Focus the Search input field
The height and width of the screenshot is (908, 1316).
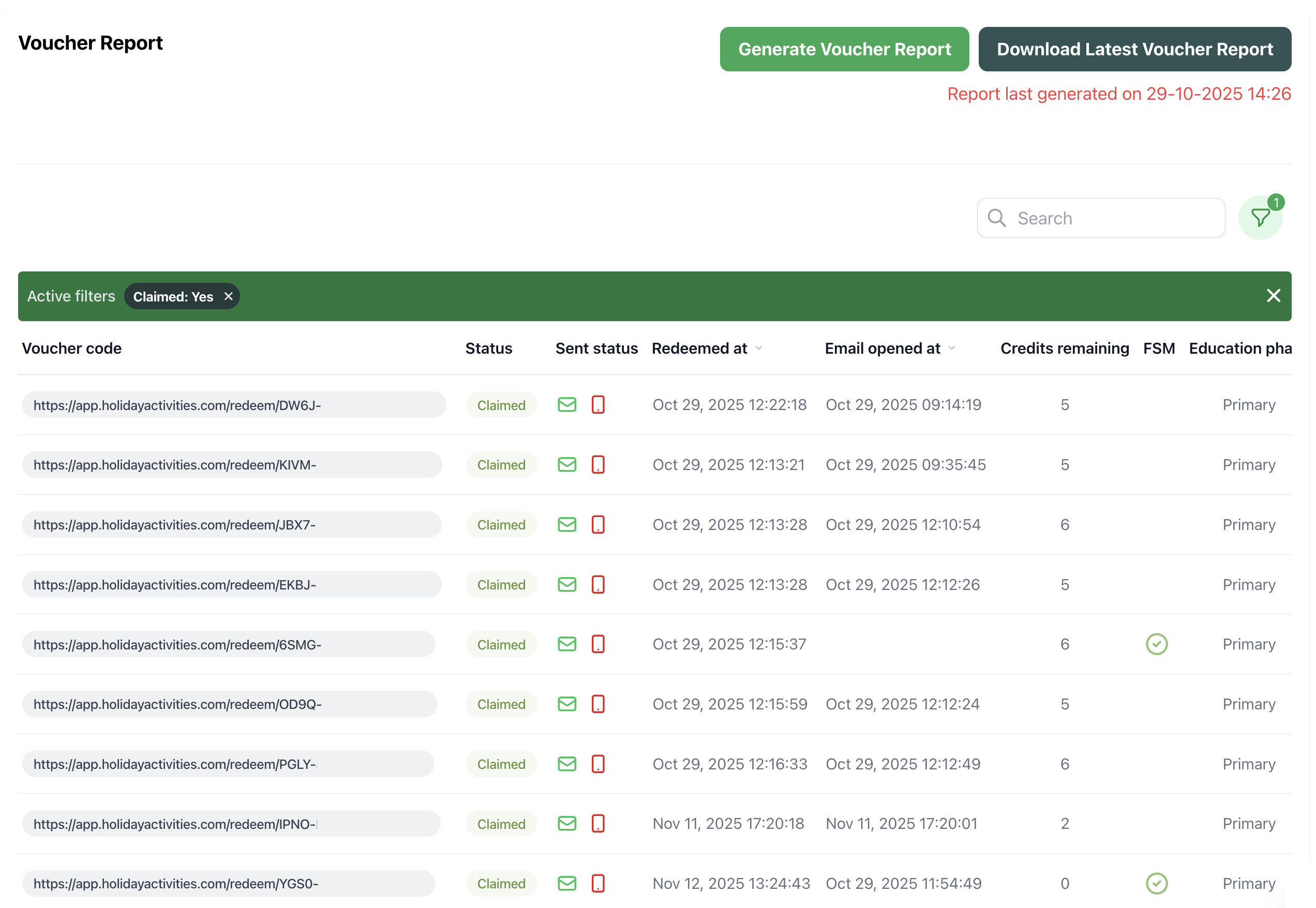pos(1110,218)
